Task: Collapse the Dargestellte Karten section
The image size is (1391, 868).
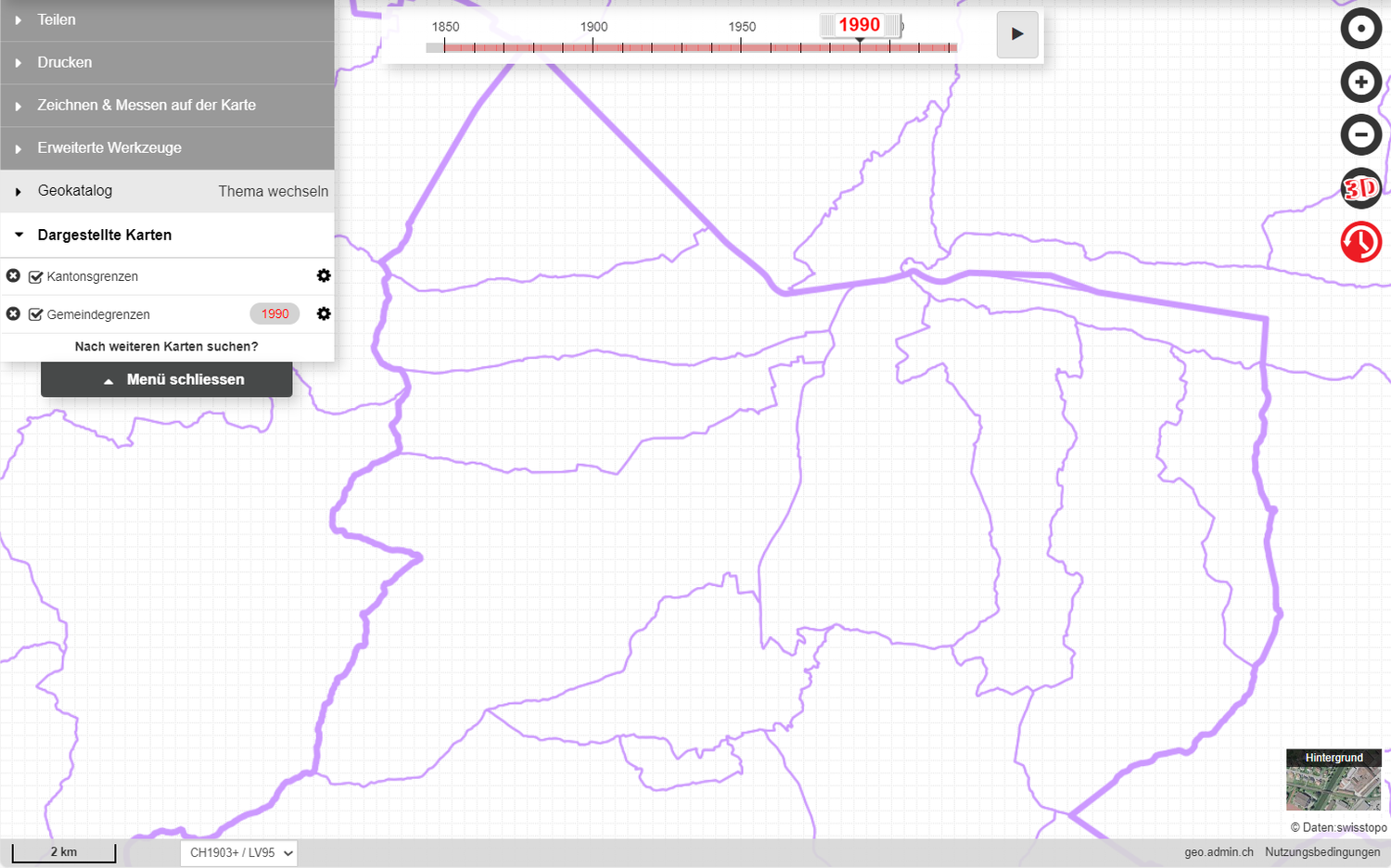Action: (x=104, y=235)
